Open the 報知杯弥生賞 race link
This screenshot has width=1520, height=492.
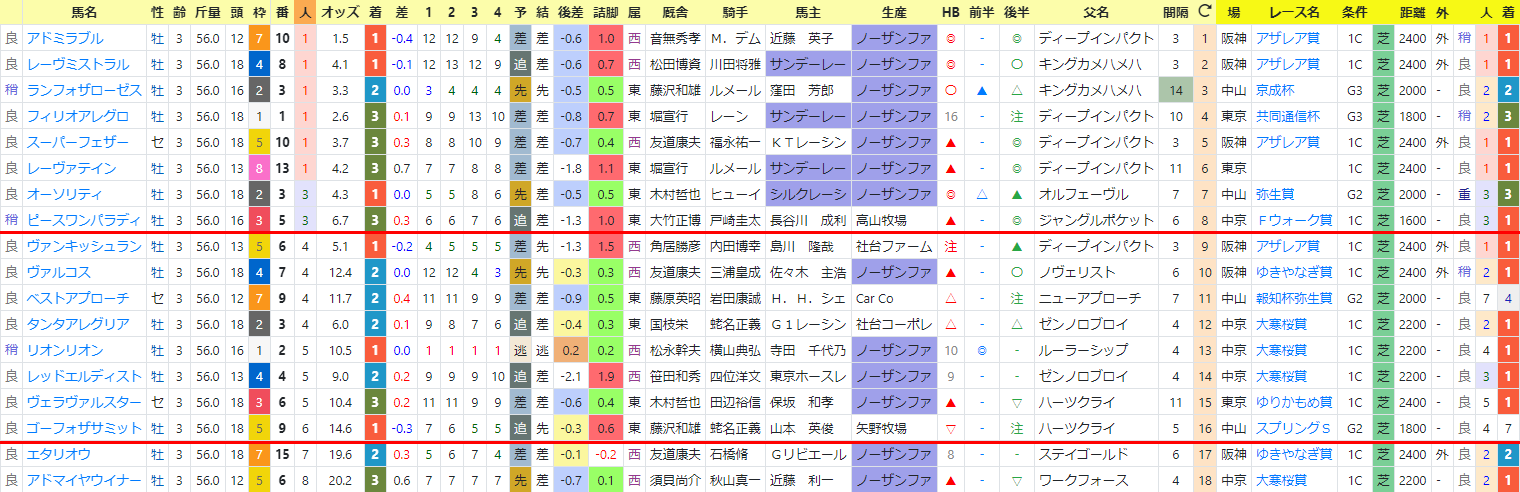click(1296, 299)
